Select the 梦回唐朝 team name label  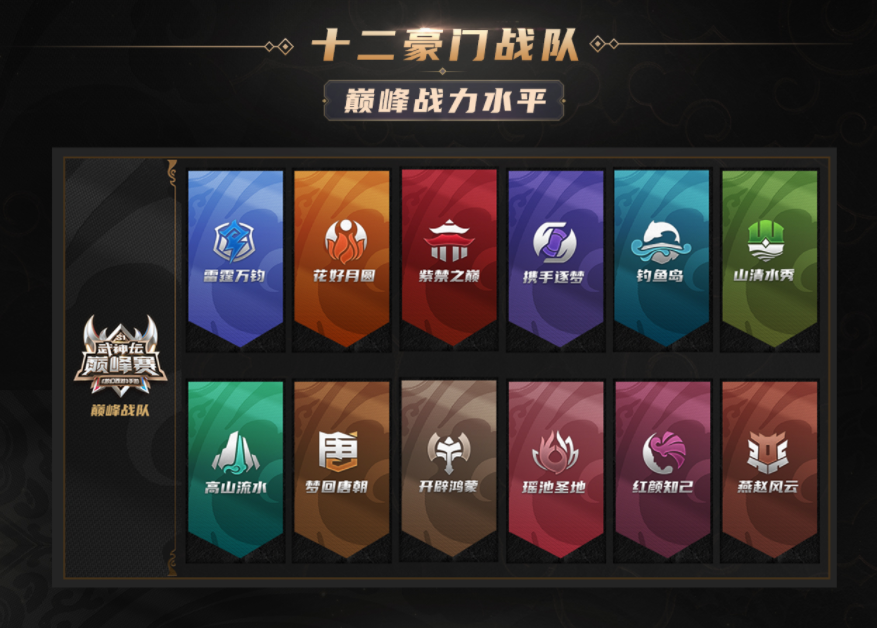tap(337, 487)
